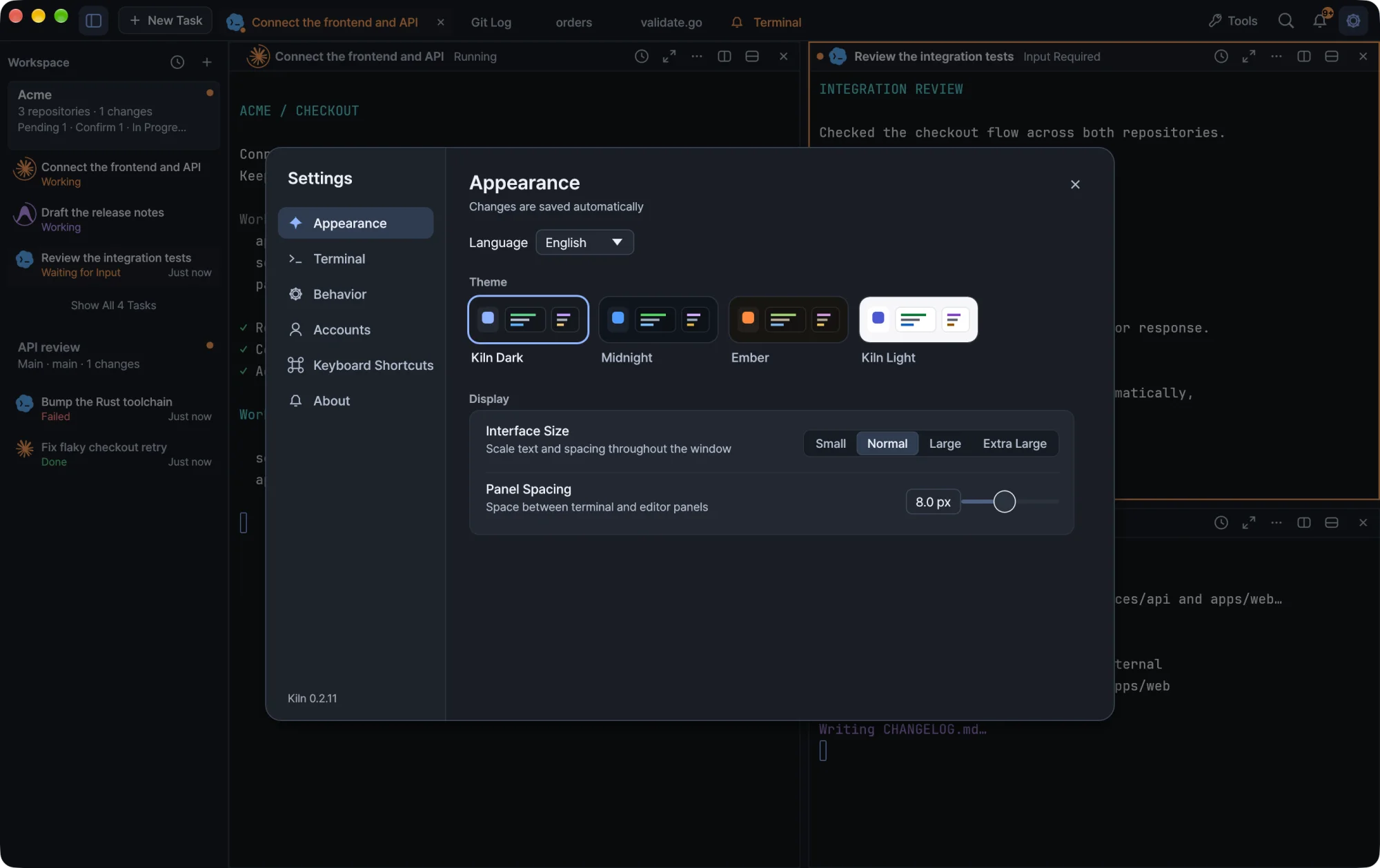Choose the Kiln Dark theme

pyautogui.click(x=528, y=319)
